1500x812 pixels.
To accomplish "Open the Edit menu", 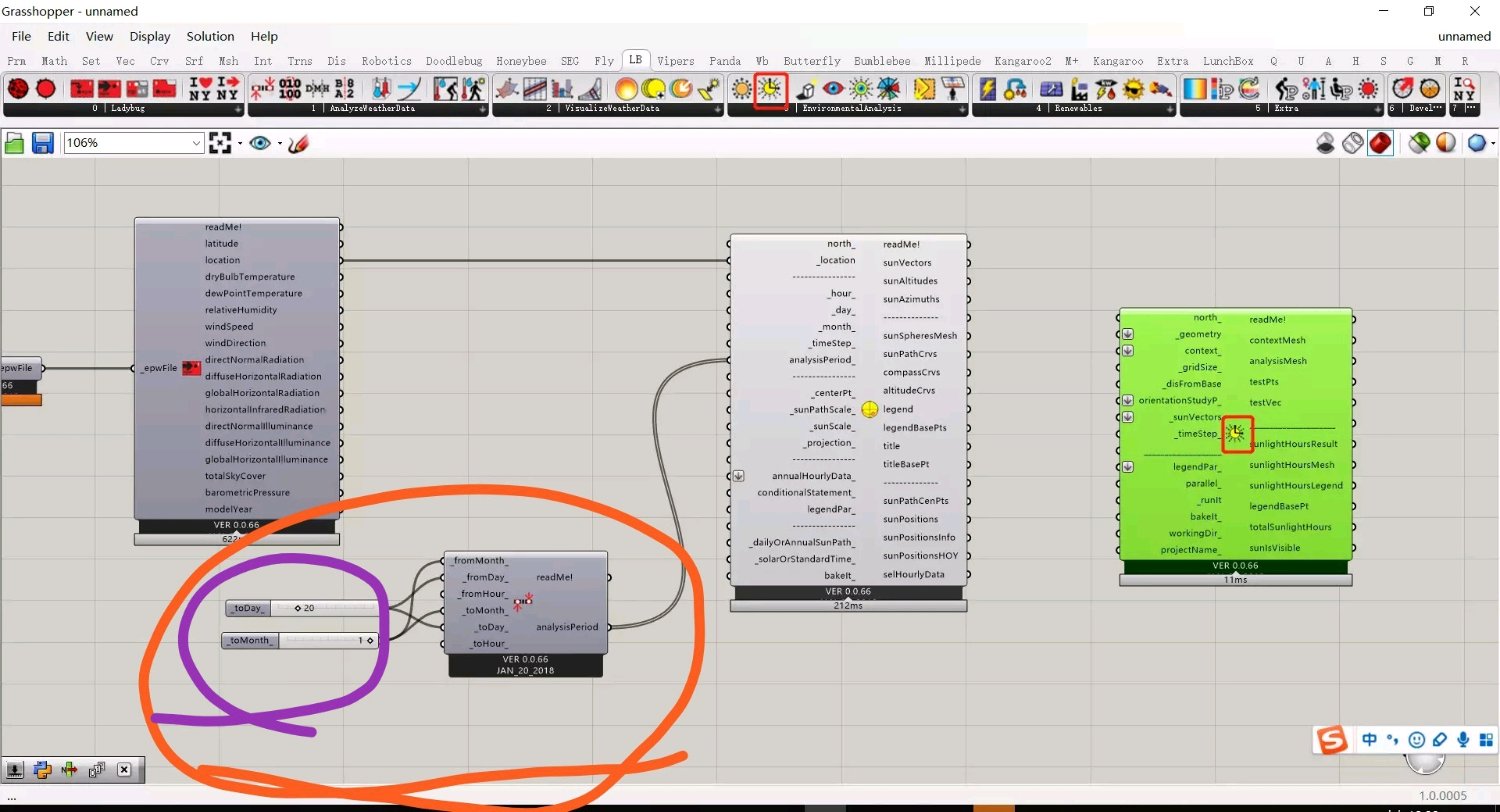I will [x=58, y=36].
